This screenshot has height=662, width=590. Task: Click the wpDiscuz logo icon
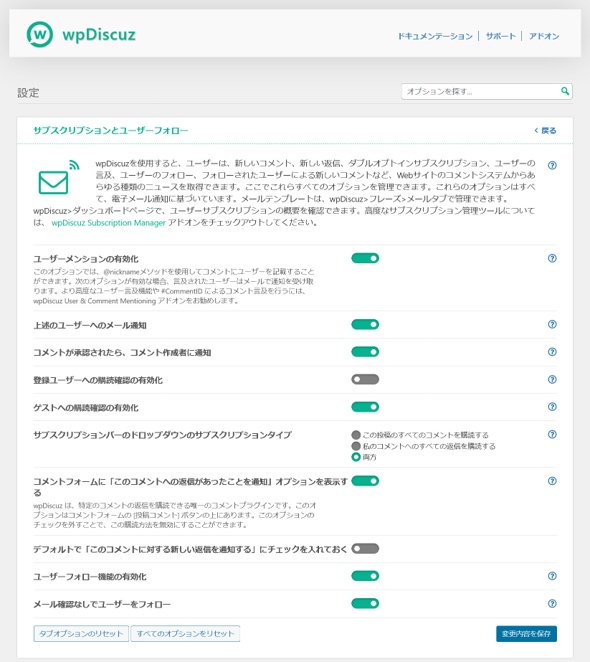point(40,34)
